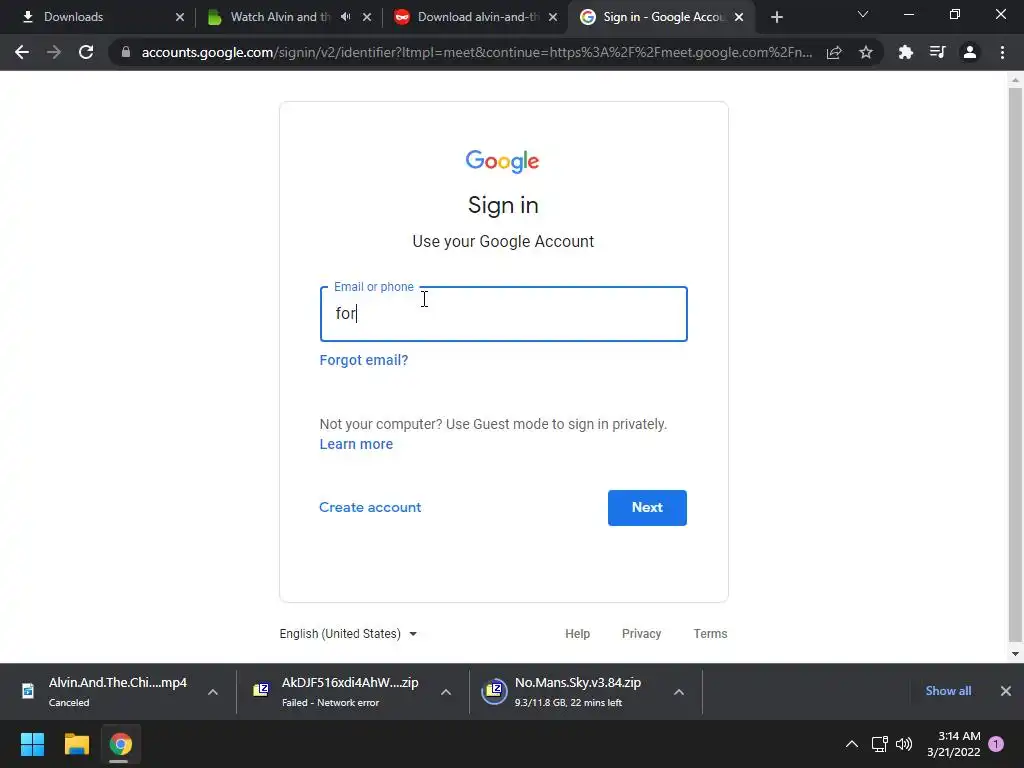Screen dimensions: 1024x768
Task: Select the Sign in Google Account tab
Action: point(664,17)
